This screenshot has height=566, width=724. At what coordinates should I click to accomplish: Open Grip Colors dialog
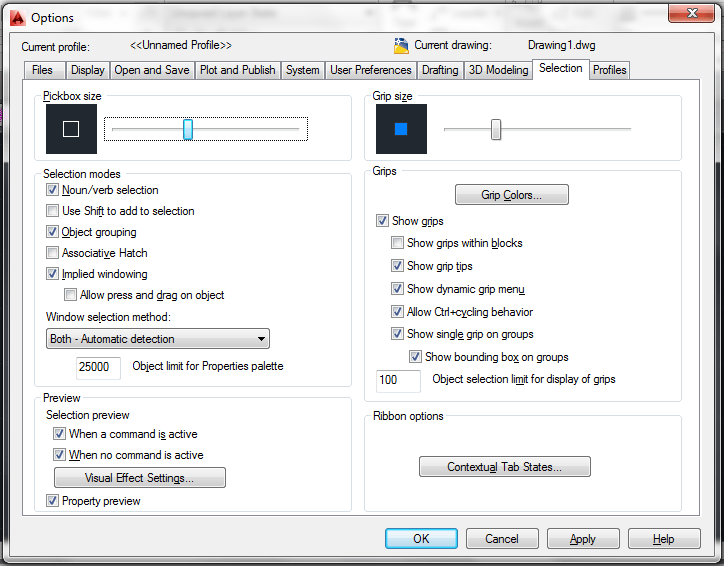(x=512, y=195)
